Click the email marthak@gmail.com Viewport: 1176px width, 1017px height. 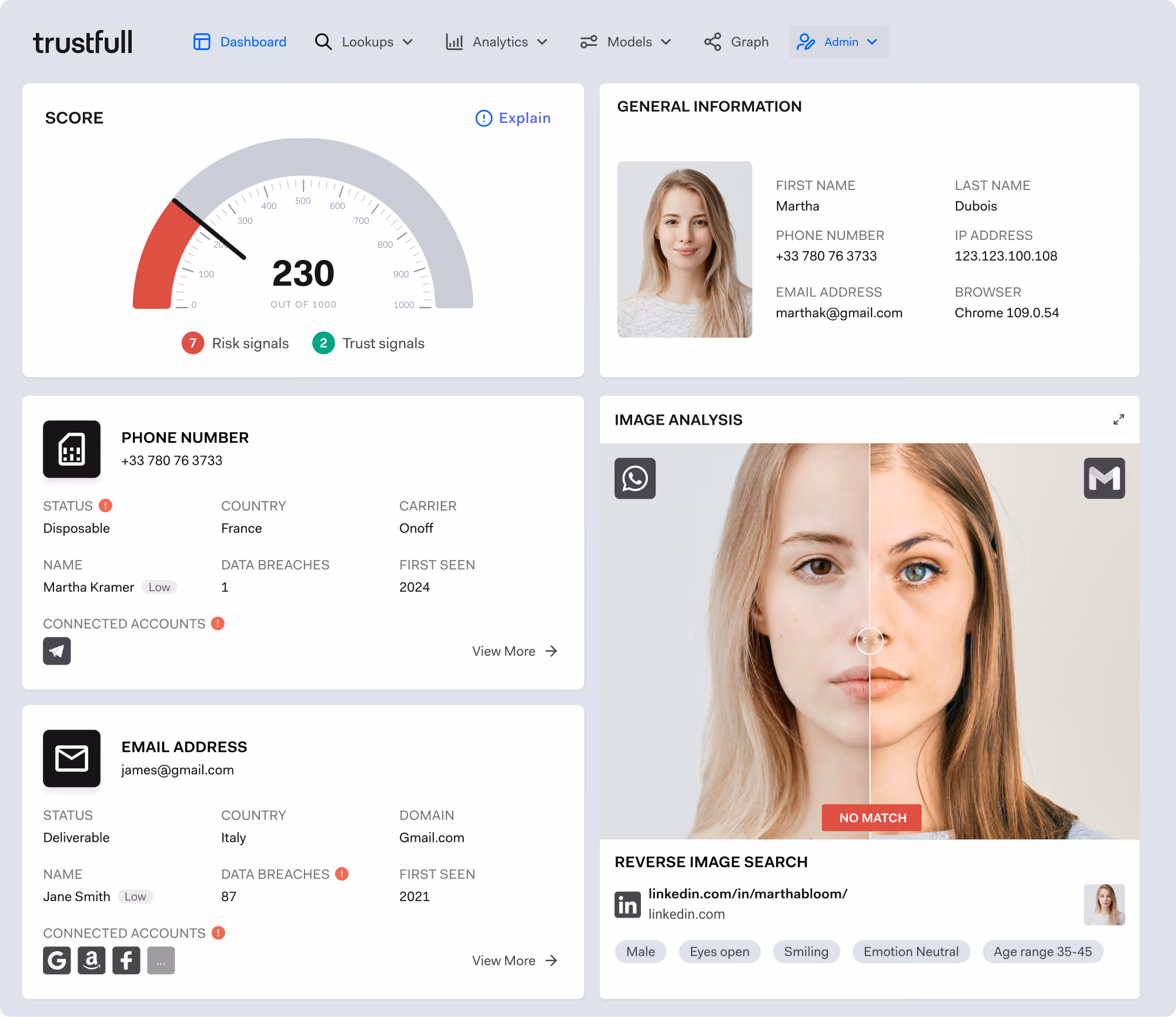pos(839,313)
